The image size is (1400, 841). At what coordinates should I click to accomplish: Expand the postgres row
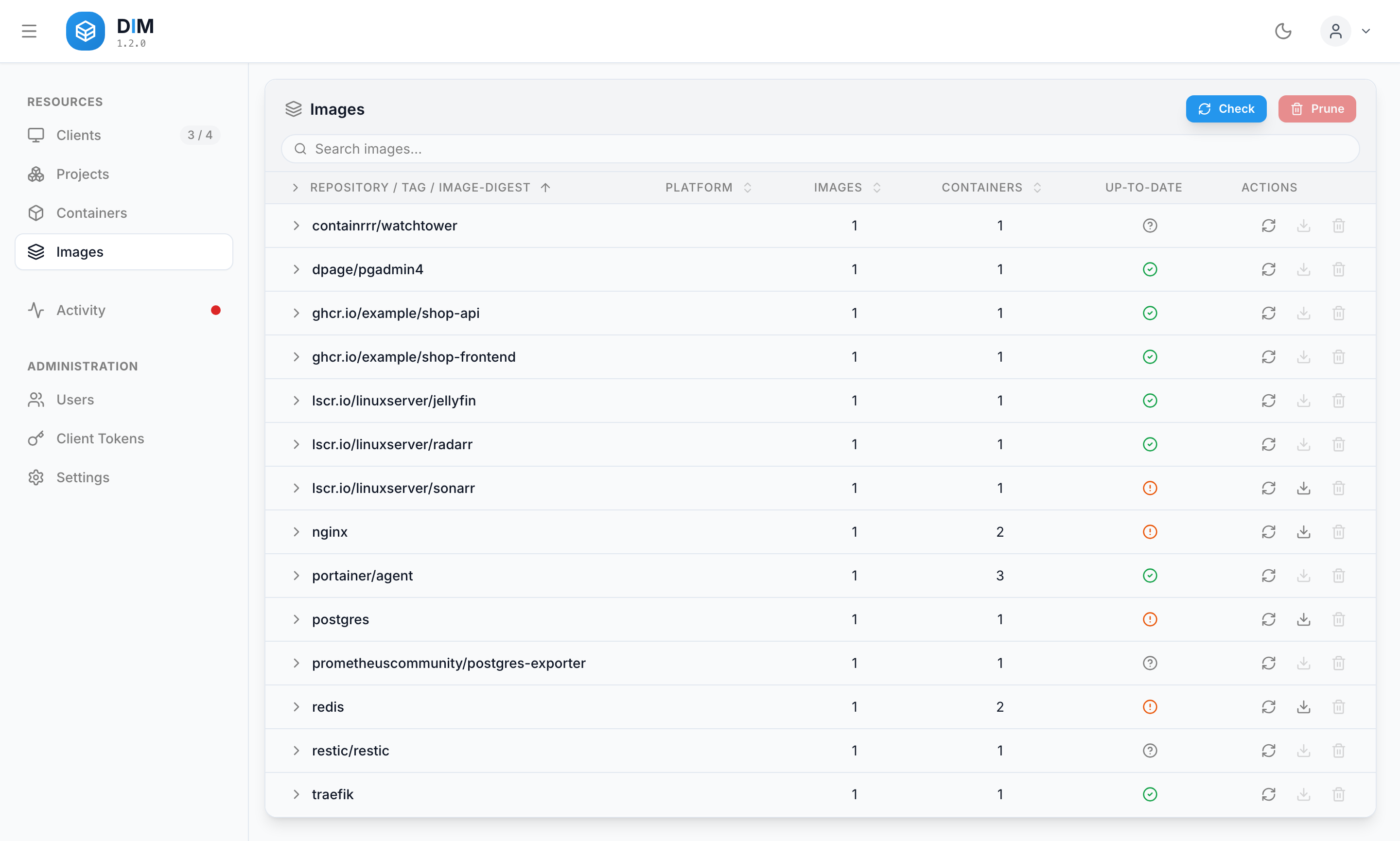click(296, 619)
